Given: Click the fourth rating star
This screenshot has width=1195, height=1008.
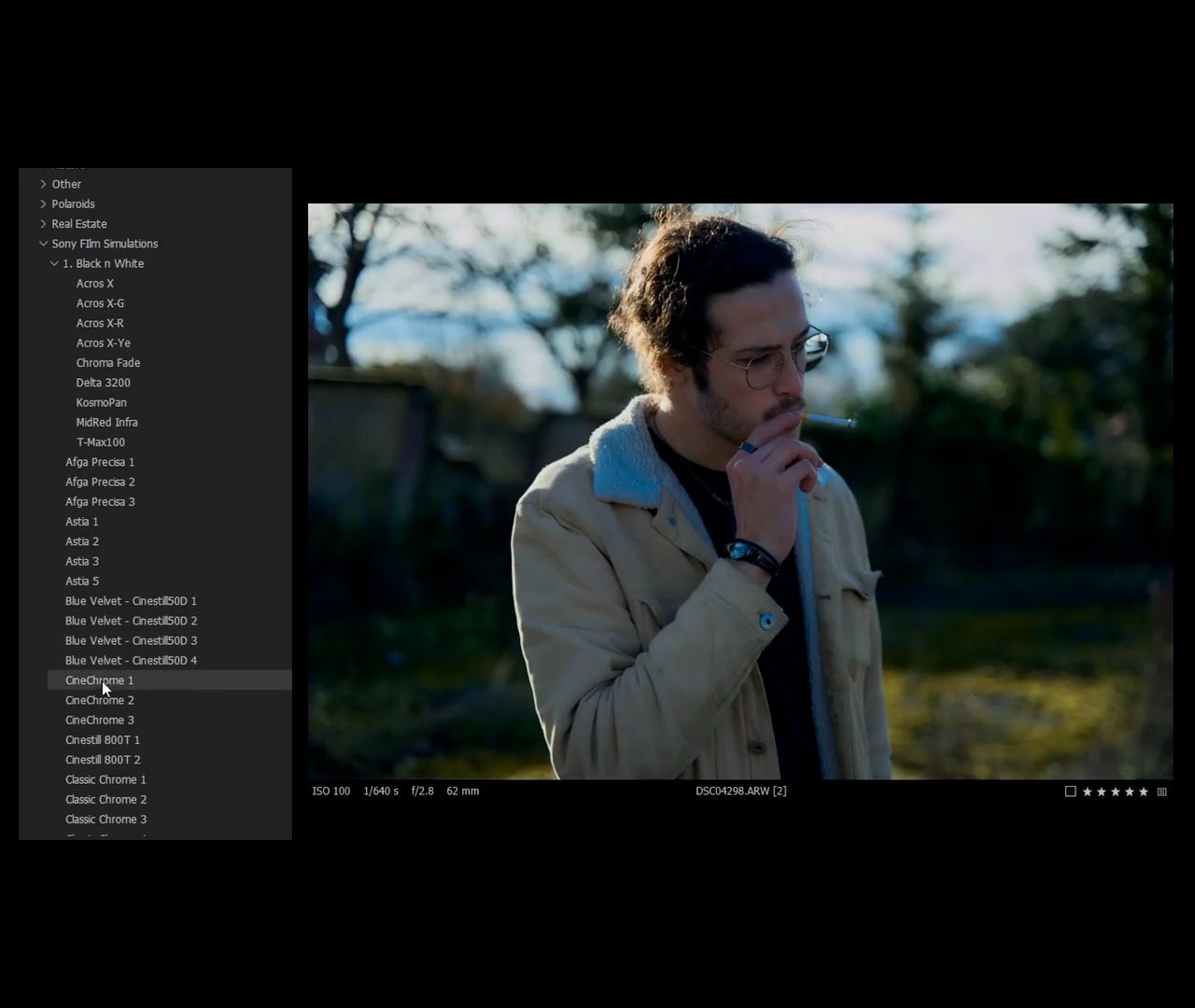Looking at the screenshot, I should pyautogui.click(x=1129, y=791).
